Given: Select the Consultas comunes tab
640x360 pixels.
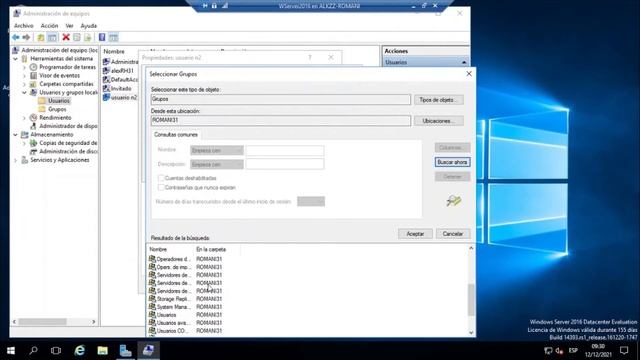Looking at the screenshot, I should [x=176, y=135].
